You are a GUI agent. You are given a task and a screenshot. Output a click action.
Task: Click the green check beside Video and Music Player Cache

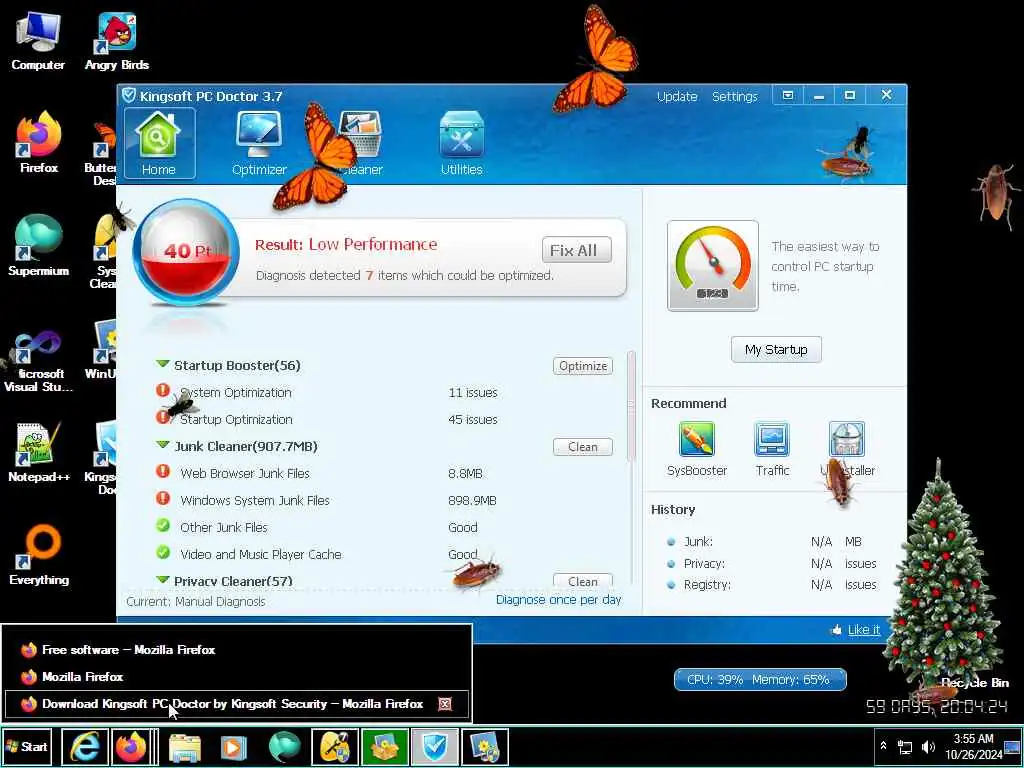click(163, 552)
